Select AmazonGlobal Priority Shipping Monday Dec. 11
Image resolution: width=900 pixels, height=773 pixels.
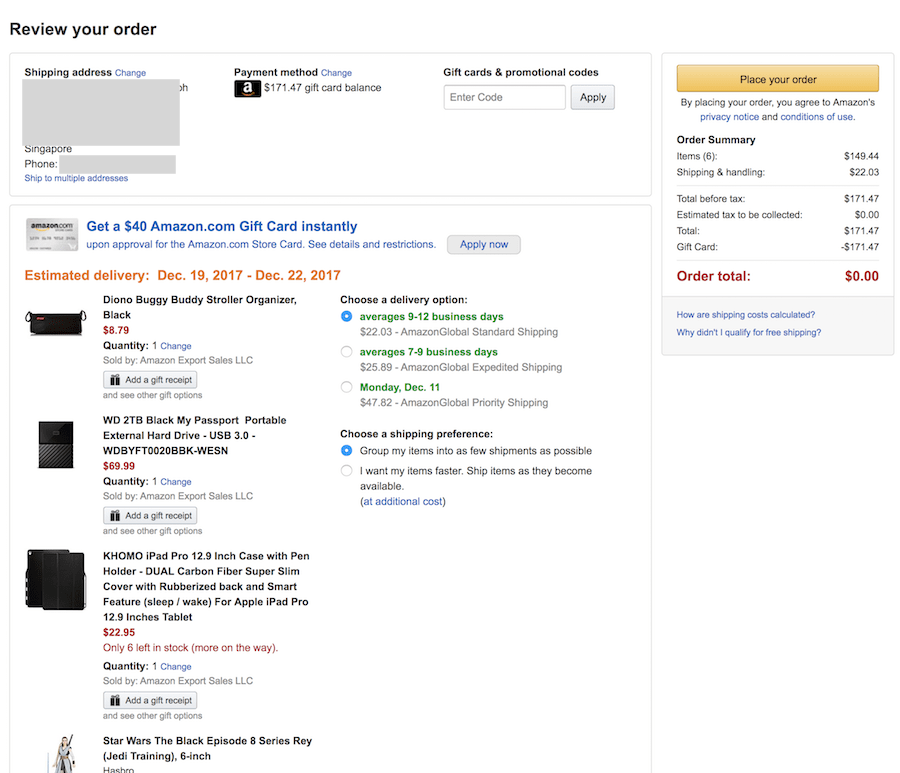[x=347, y=387]
